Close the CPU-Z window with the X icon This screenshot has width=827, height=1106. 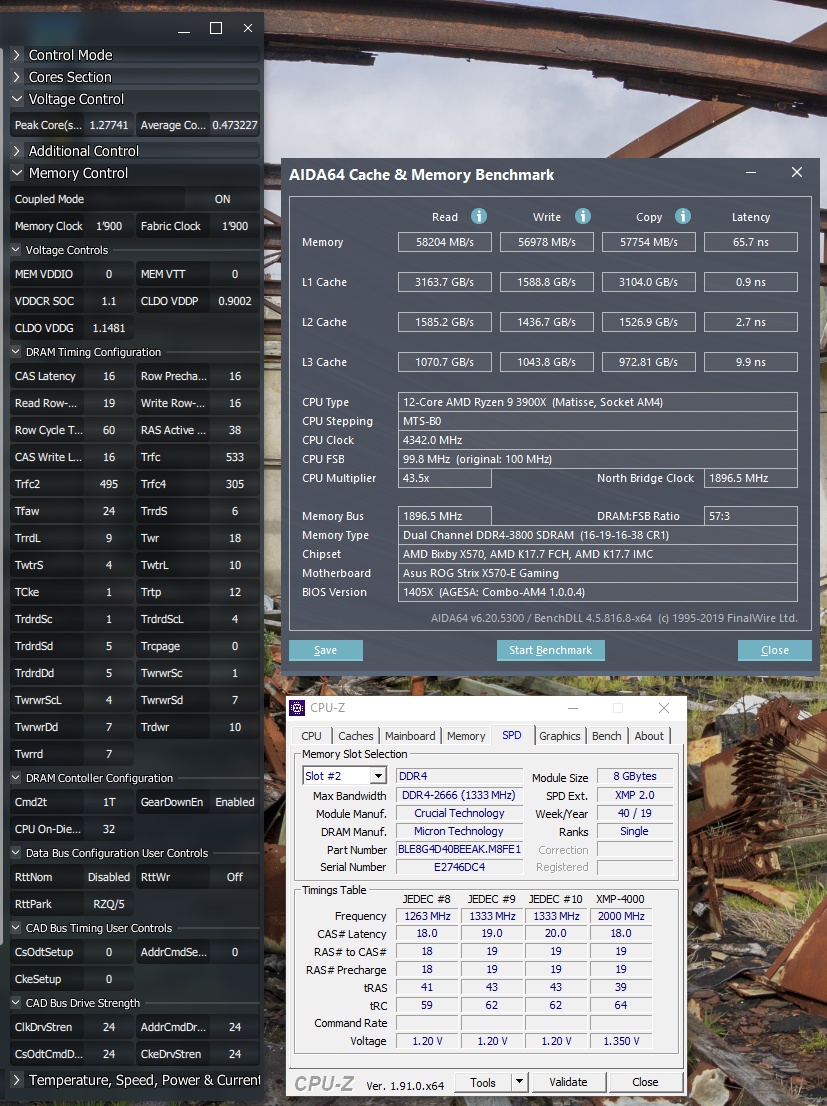tap(663, 707)
